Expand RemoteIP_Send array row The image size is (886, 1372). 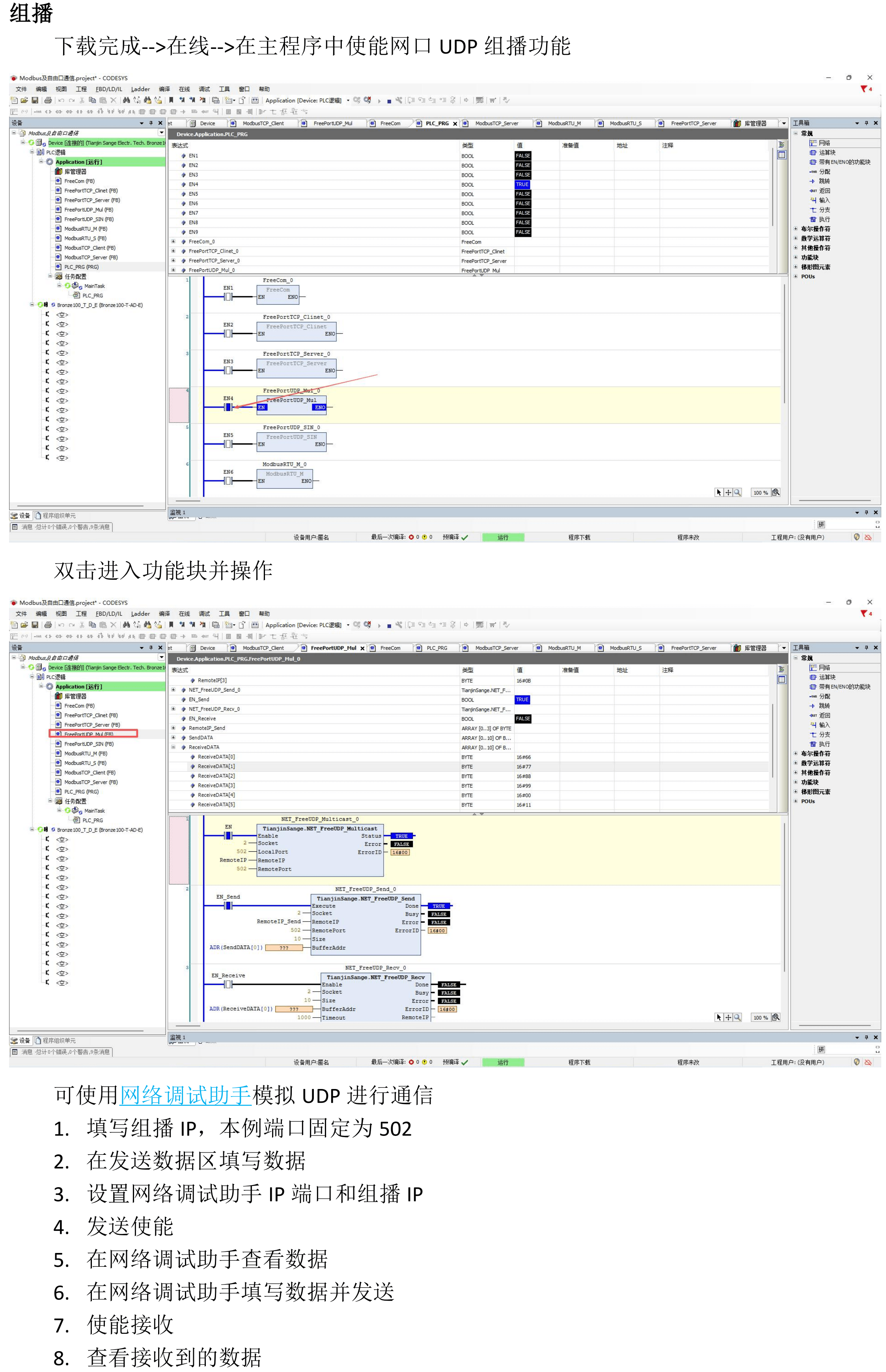(173, 728)
